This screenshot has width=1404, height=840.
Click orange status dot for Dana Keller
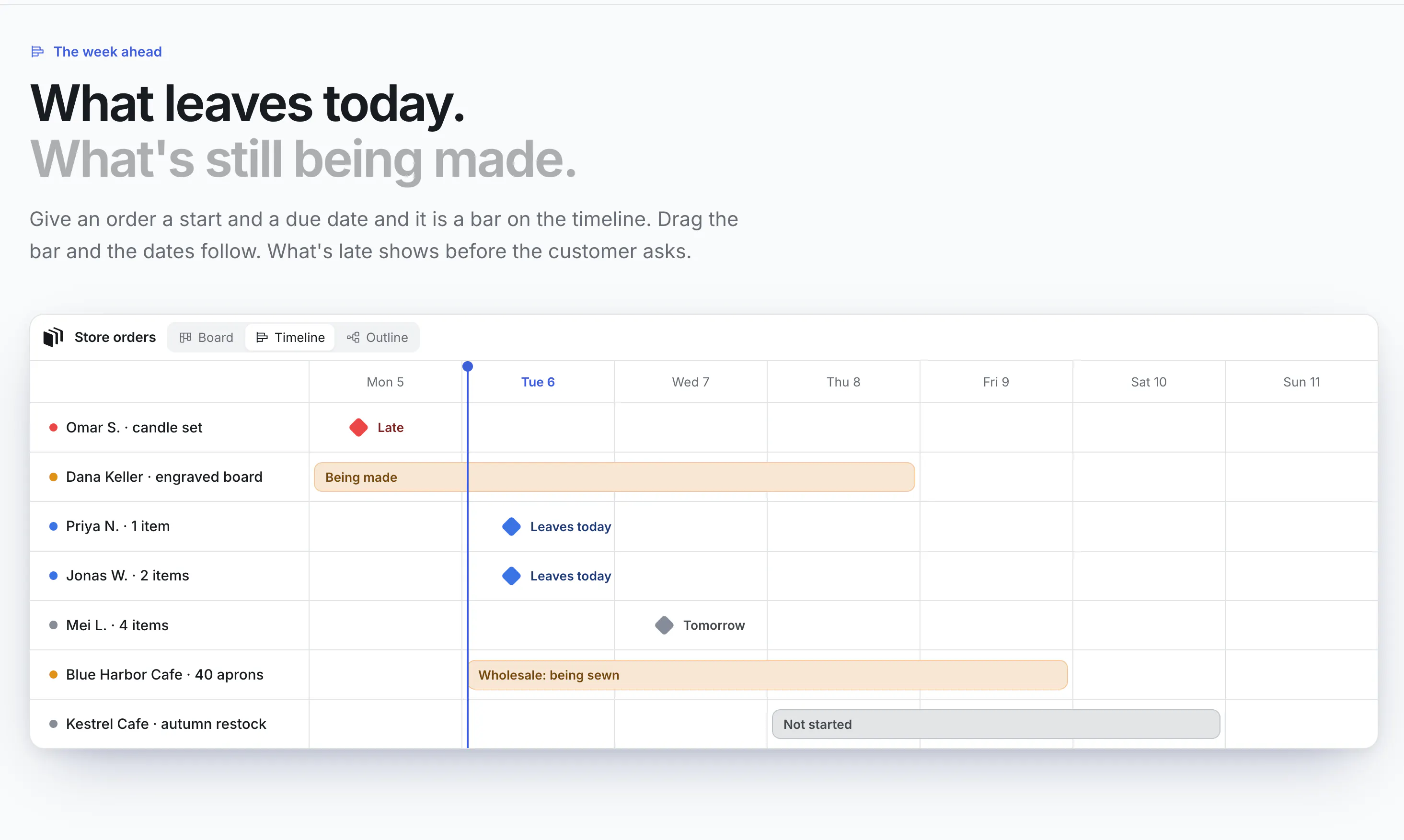[53, 477]
